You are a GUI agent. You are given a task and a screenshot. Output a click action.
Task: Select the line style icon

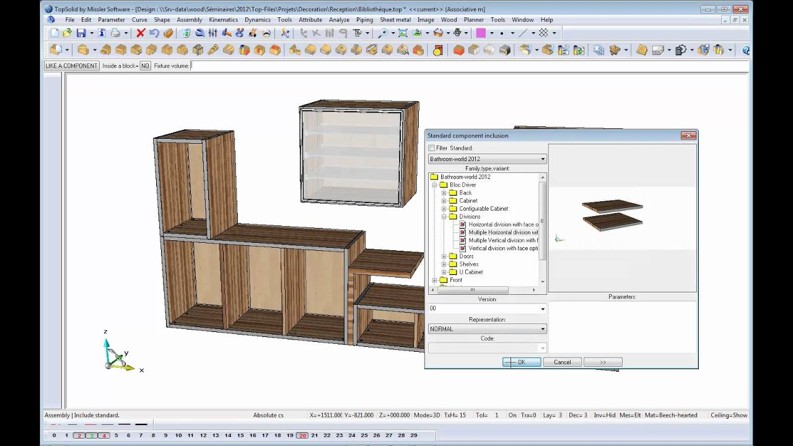coord(523,33)
